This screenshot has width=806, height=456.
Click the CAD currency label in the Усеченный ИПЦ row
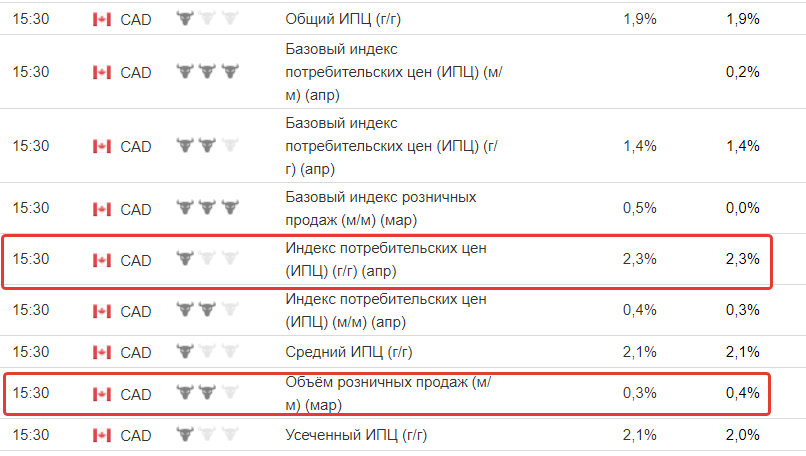pyautogui.click(x=136, y=435)
